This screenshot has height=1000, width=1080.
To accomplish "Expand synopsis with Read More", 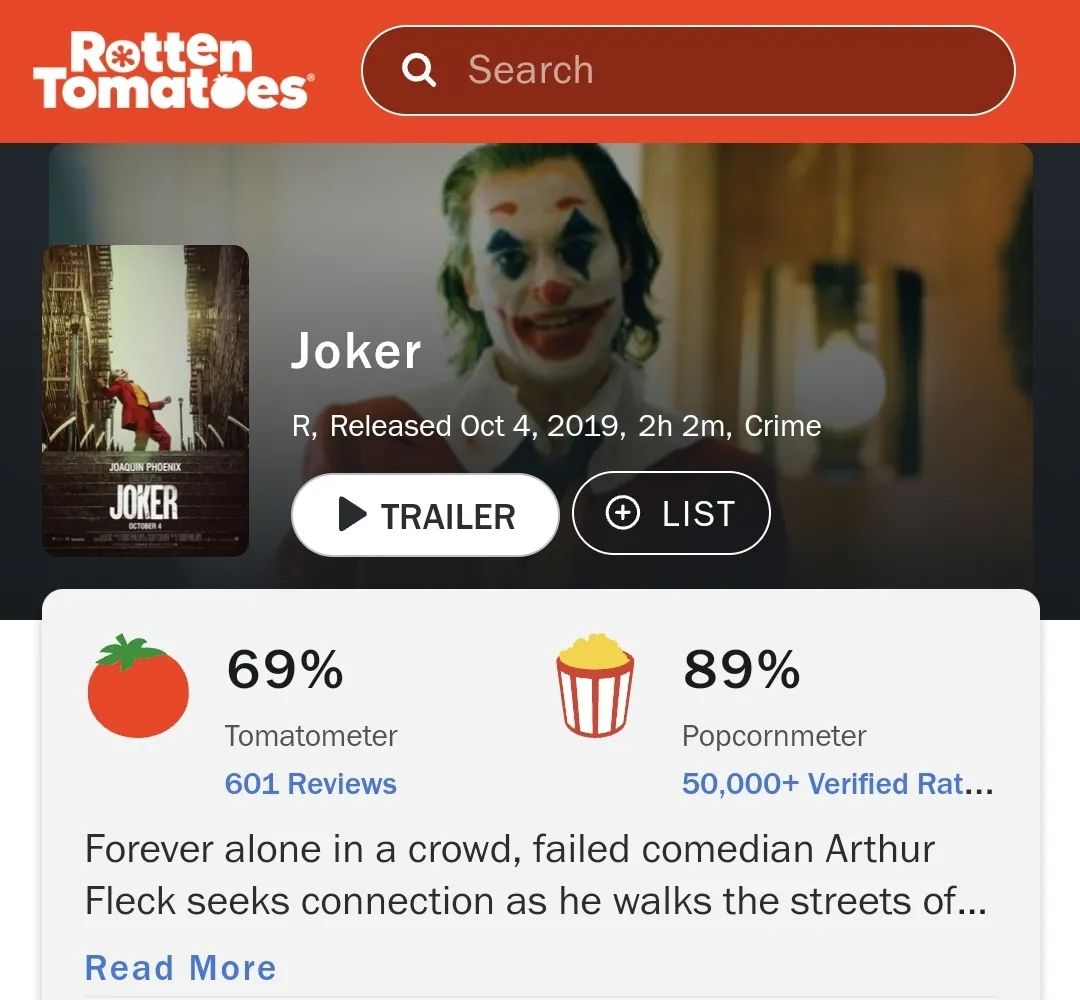I will (x=180, y=968).
